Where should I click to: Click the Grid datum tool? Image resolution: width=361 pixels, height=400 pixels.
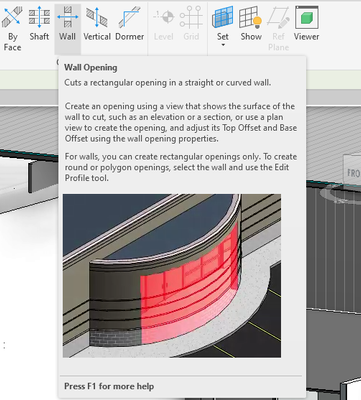191,24
